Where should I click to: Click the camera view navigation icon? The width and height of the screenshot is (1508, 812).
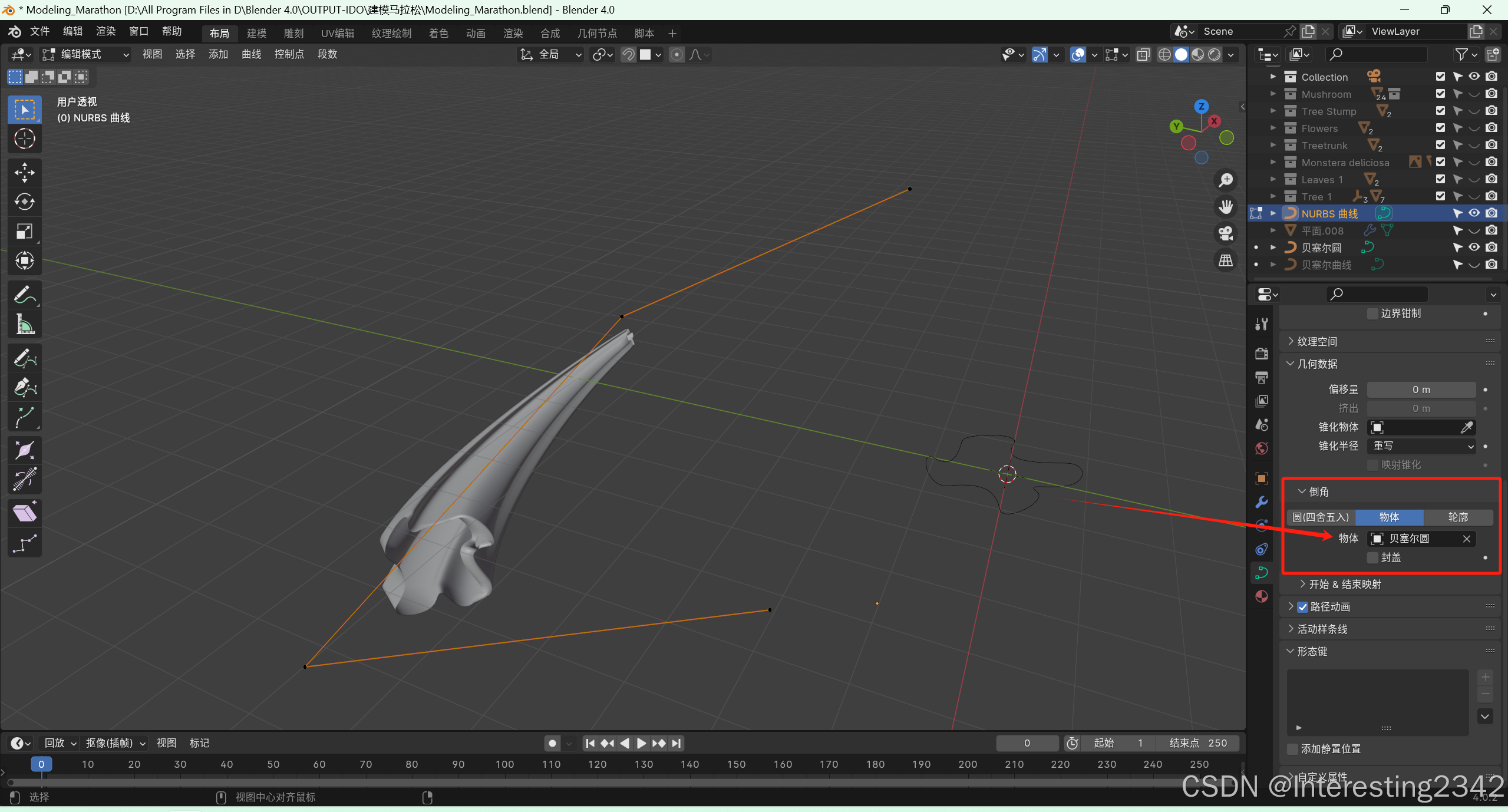1226,234
